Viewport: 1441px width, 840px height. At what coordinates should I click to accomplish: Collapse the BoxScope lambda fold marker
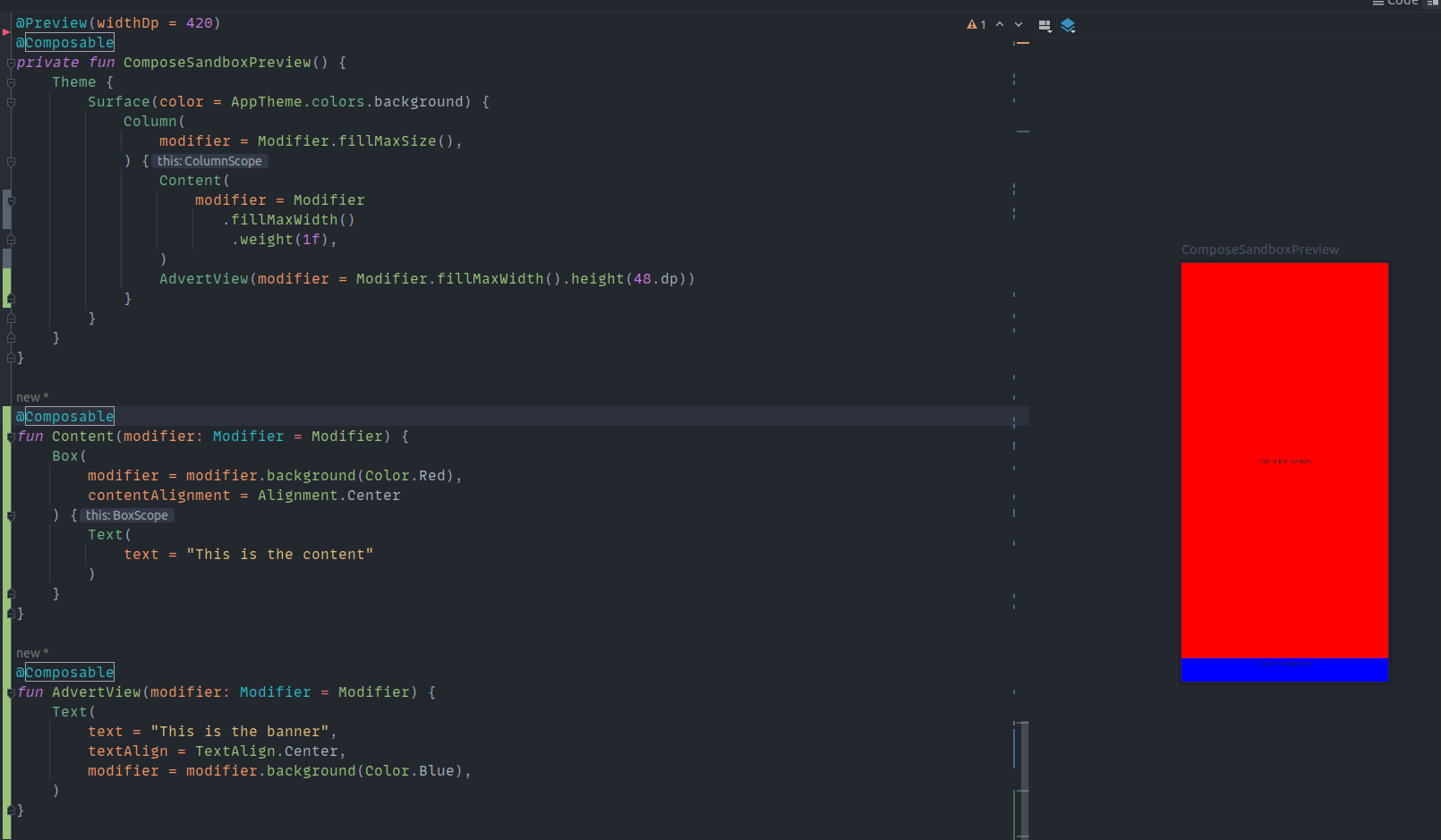(x=11, y=515)
